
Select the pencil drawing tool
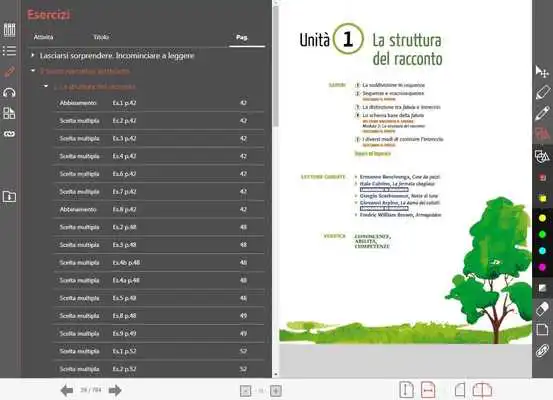pyautogui.click(x=542, y=114)
